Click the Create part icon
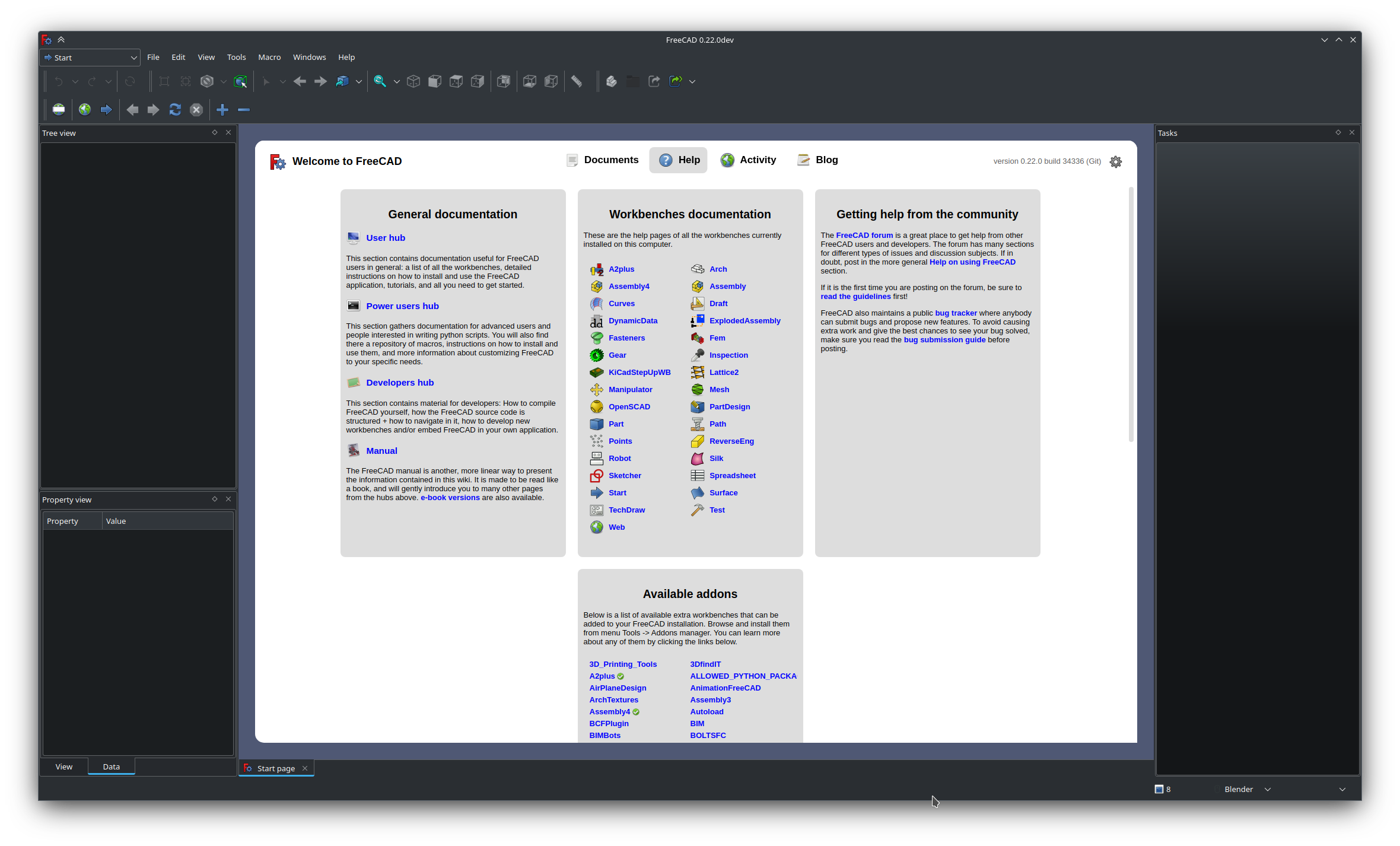This screenshot has width=1400, height=846. (x=612, y=81)
